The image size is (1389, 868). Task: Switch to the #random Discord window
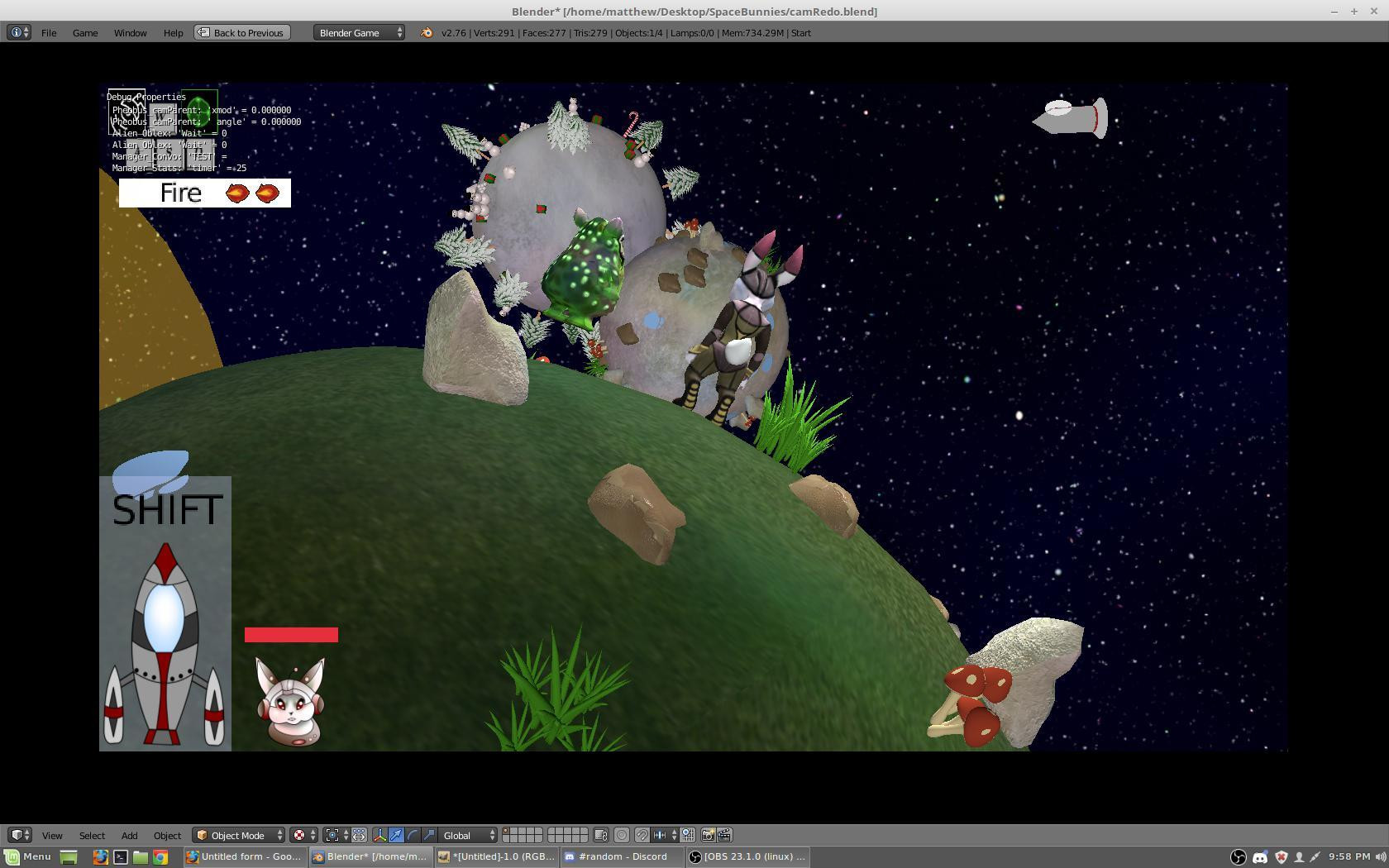point(622,856)
